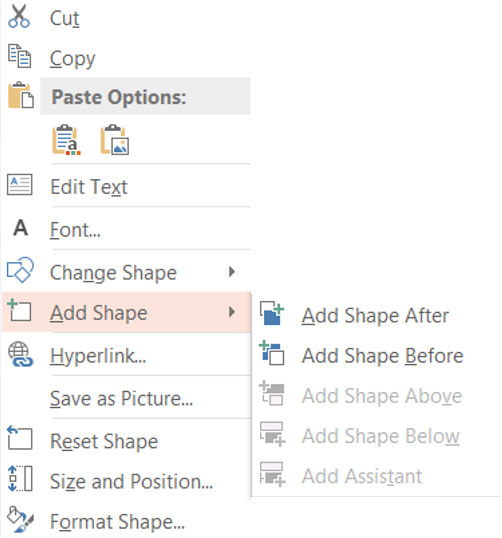
Task: Select Keep Source Formatting paste icon
Action: (66, 140)
